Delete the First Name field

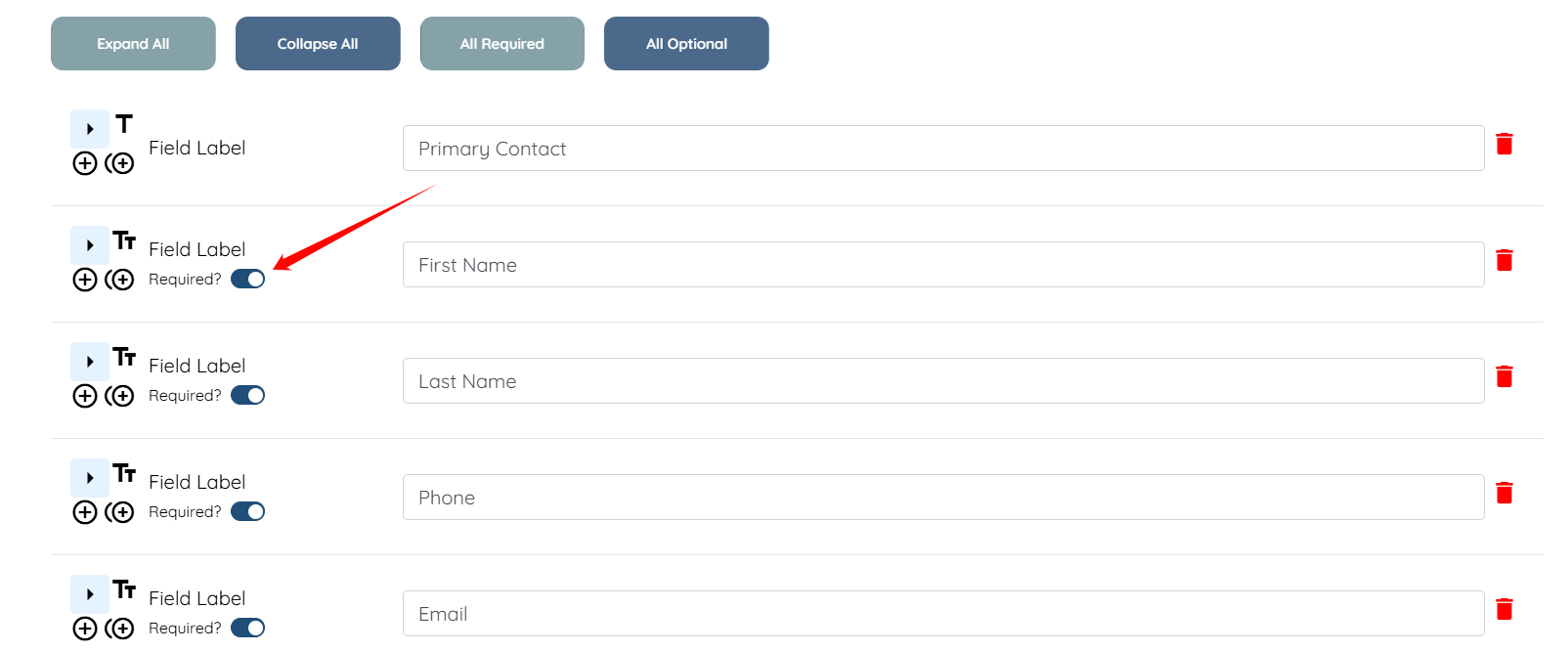coord(1504,261)
